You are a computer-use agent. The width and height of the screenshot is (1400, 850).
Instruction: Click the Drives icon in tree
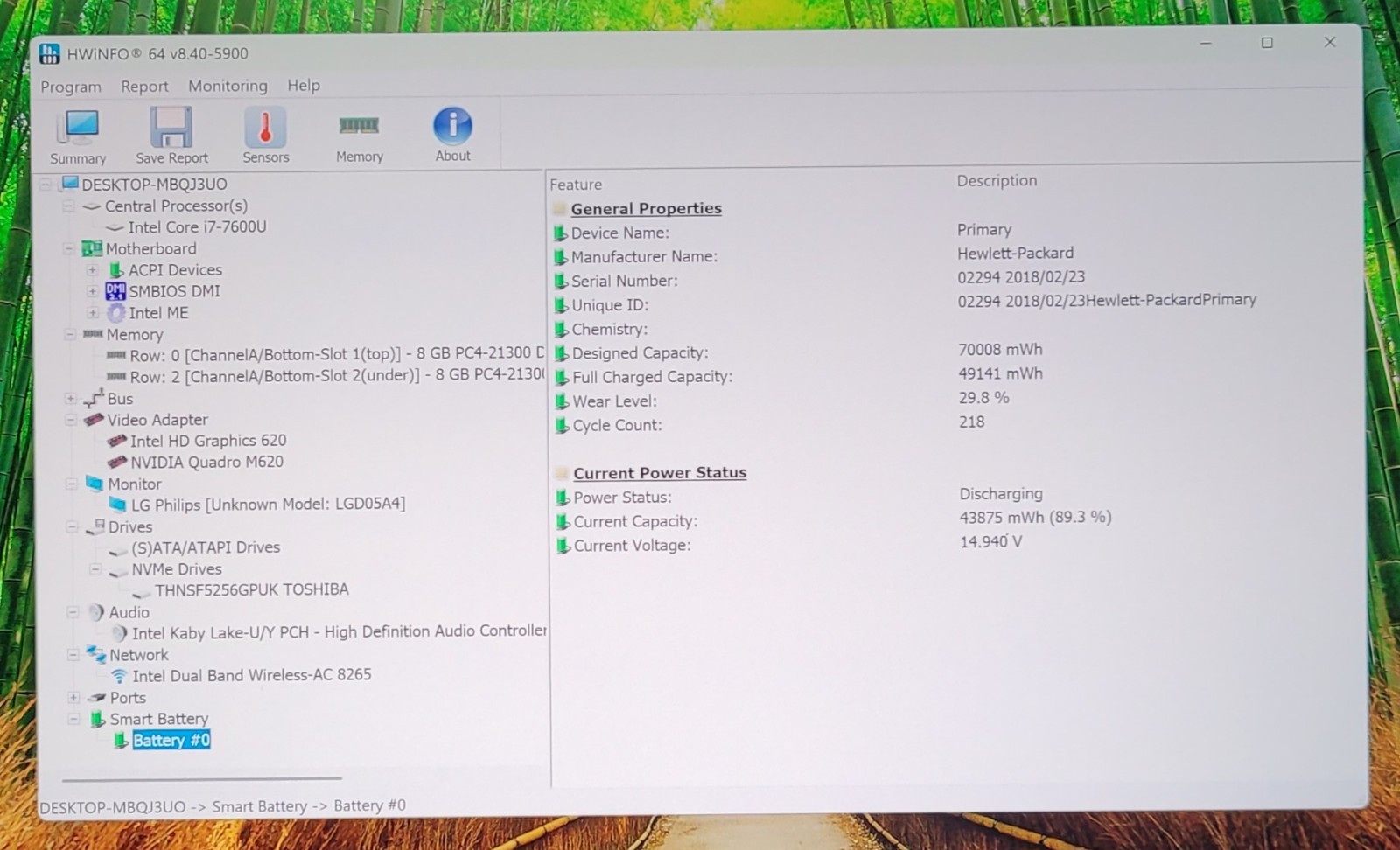point(96,526)
